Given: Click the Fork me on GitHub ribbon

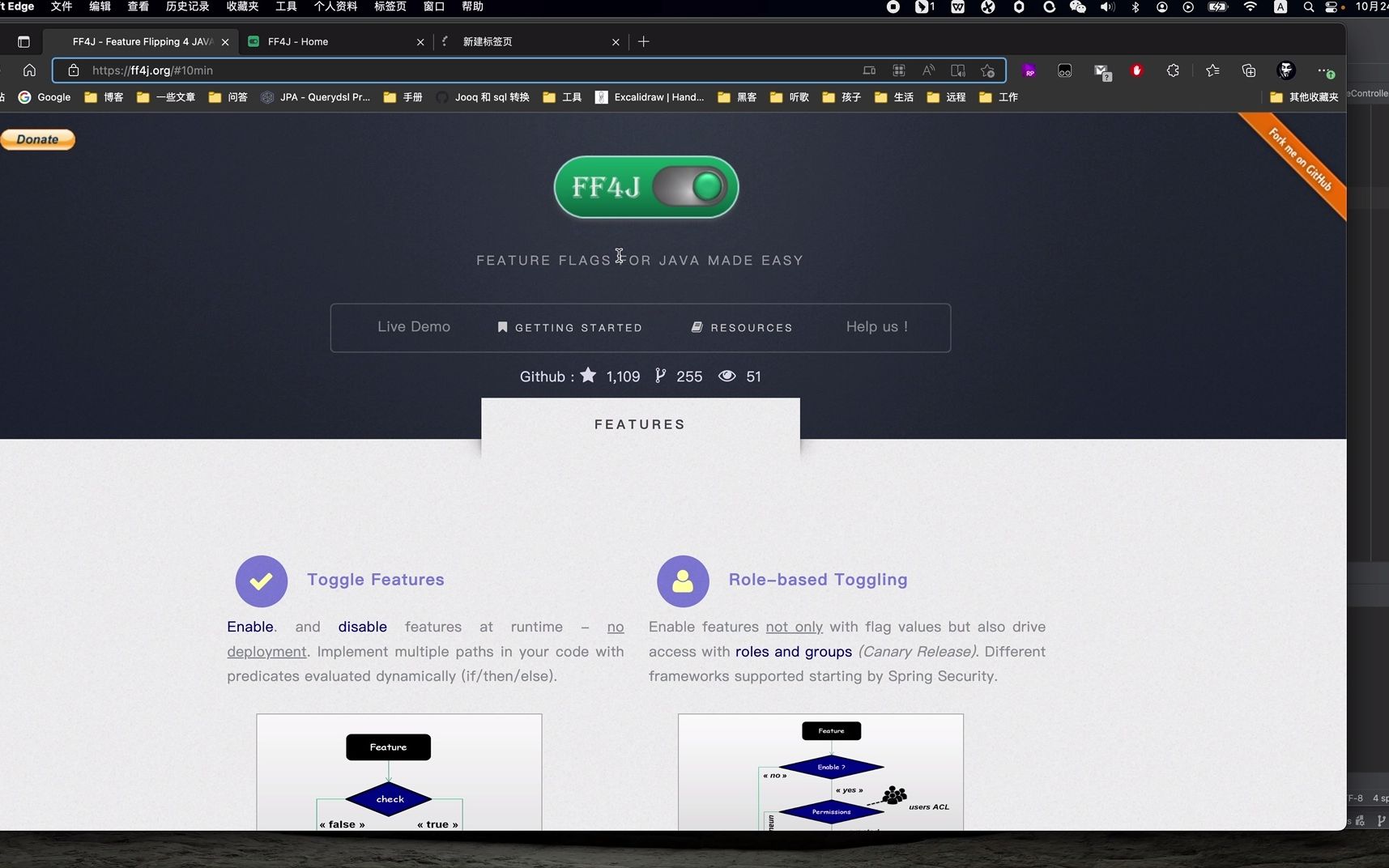Looking at the screenshot, I should [x=1298, y=160].
